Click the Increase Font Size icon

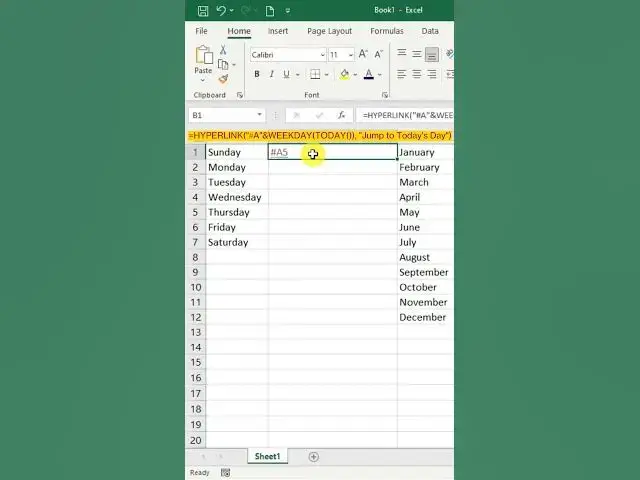363,54
